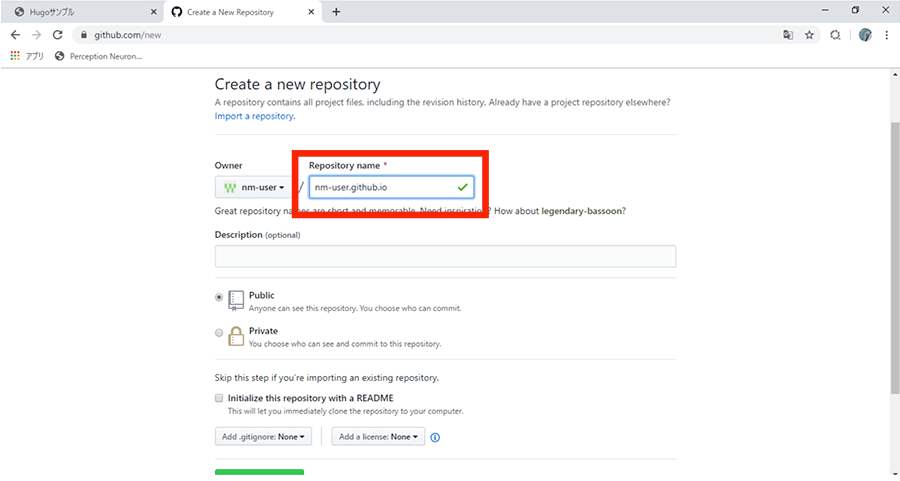900x481 pixels.
Task: Click the scrollbar up arrow
Action: click(x=895, y=75)
